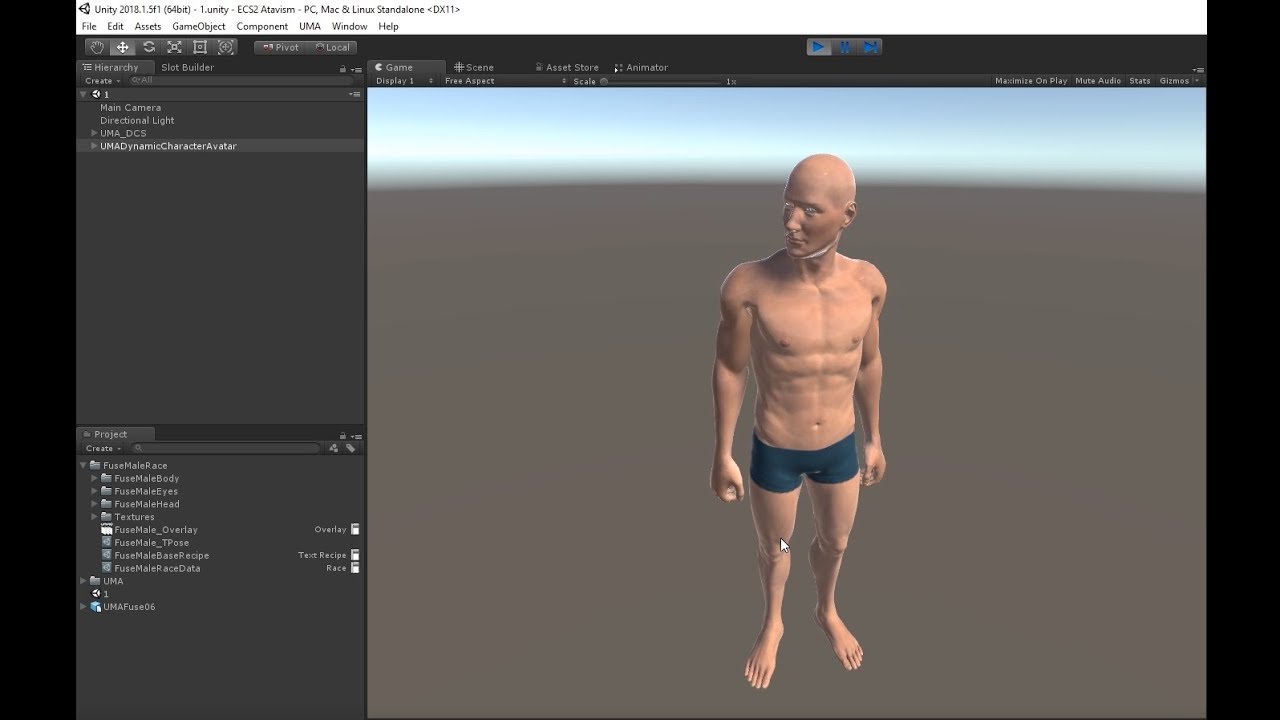Screen dimensions: 1280x720
Task: Select the combined Transform tool
Action: (x=226, y=47)
